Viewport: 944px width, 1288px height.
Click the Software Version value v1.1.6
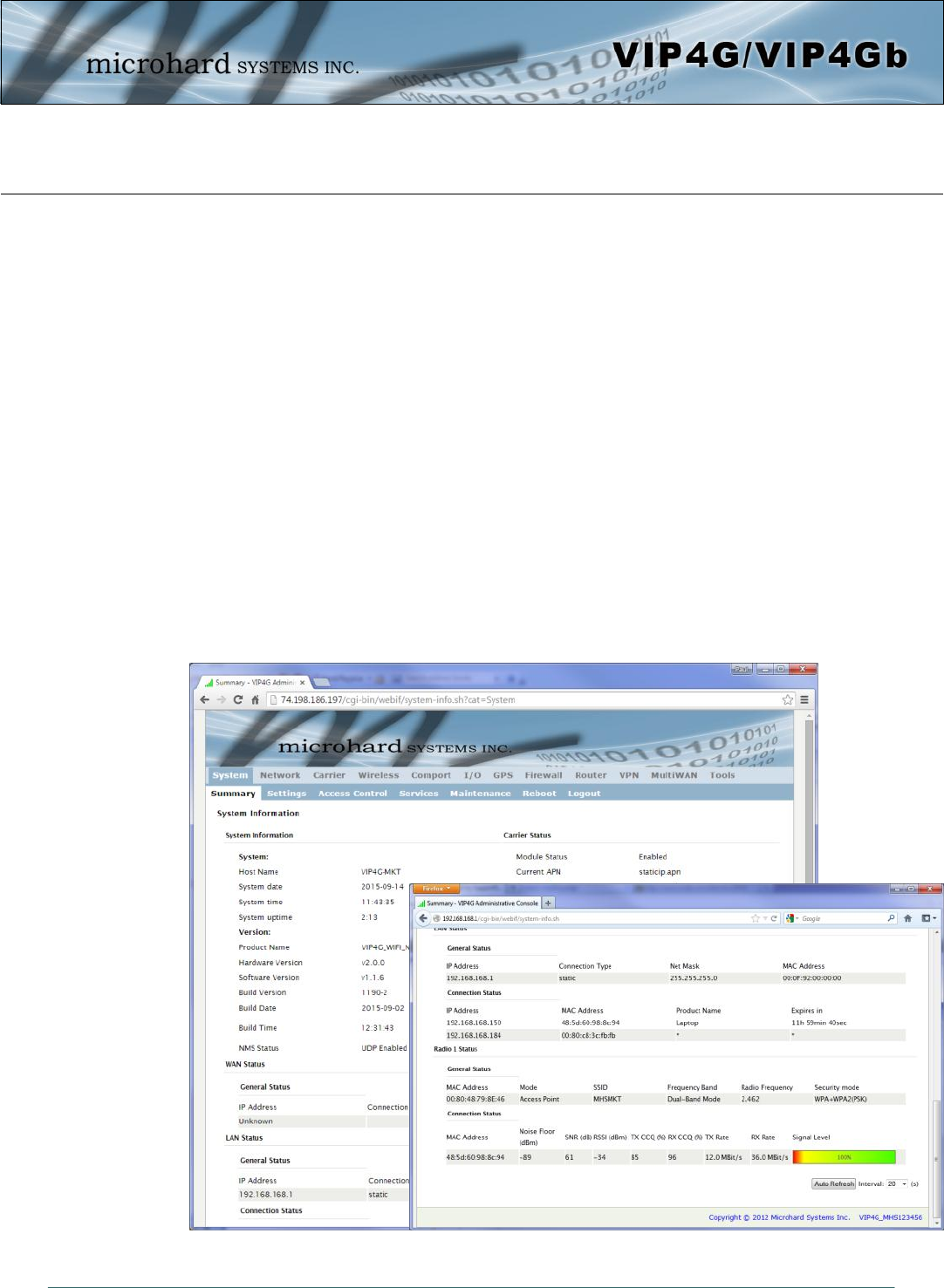click(373, 978)
